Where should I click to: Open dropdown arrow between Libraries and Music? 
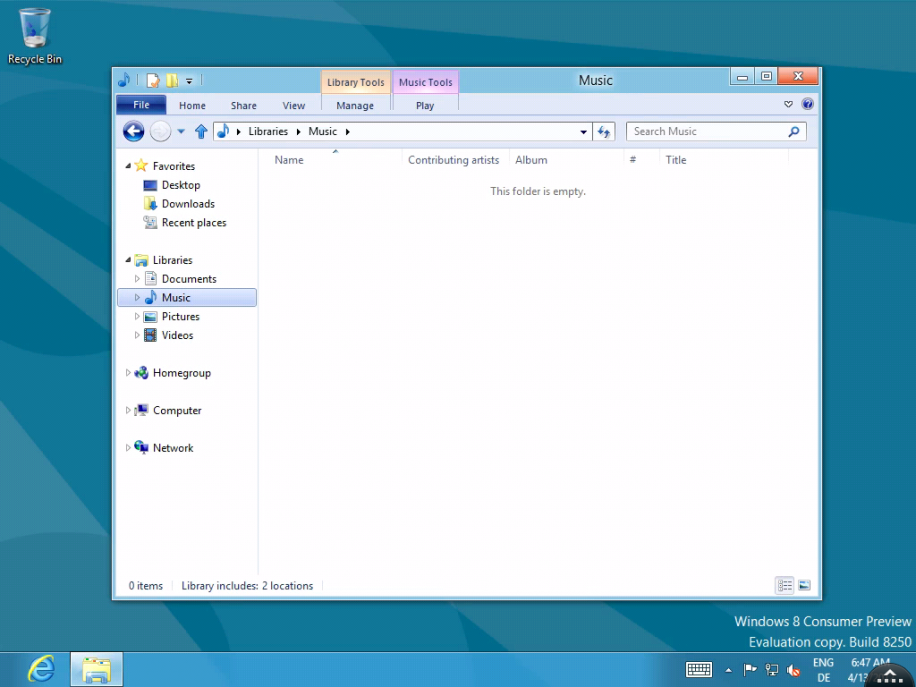coord(298,132)
